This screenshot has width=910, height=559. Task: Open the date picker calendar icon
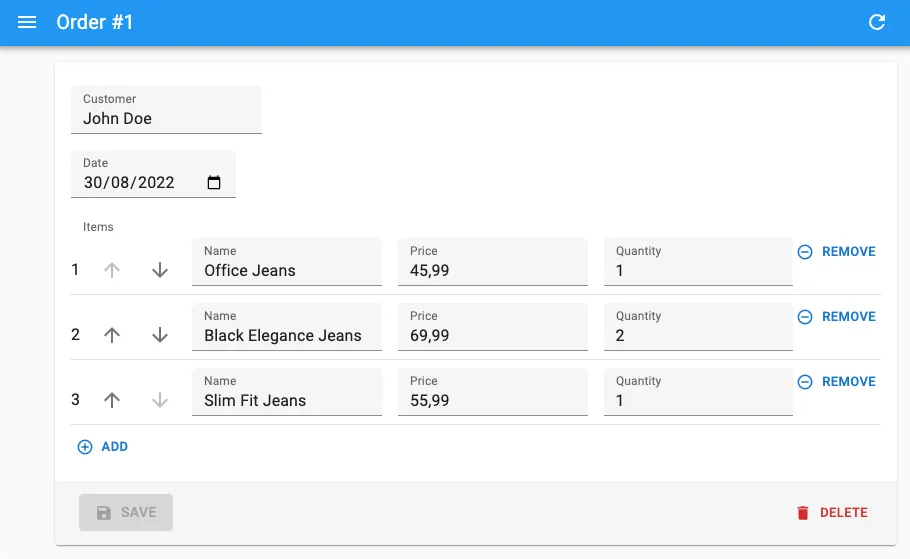214,183
